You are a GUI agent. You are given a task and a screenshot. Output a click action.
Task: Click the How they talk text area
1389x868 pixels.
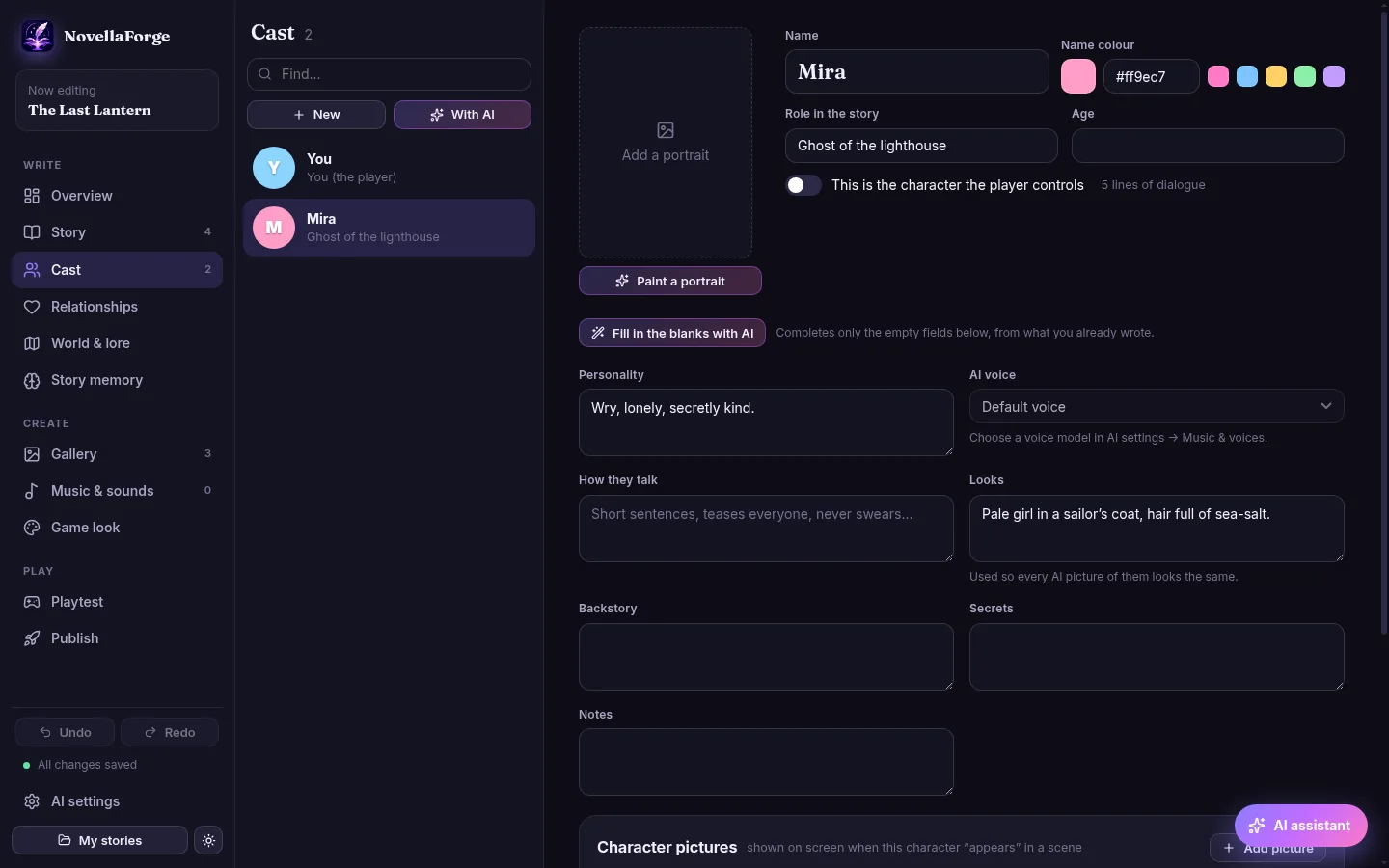[x=766, y=529]
